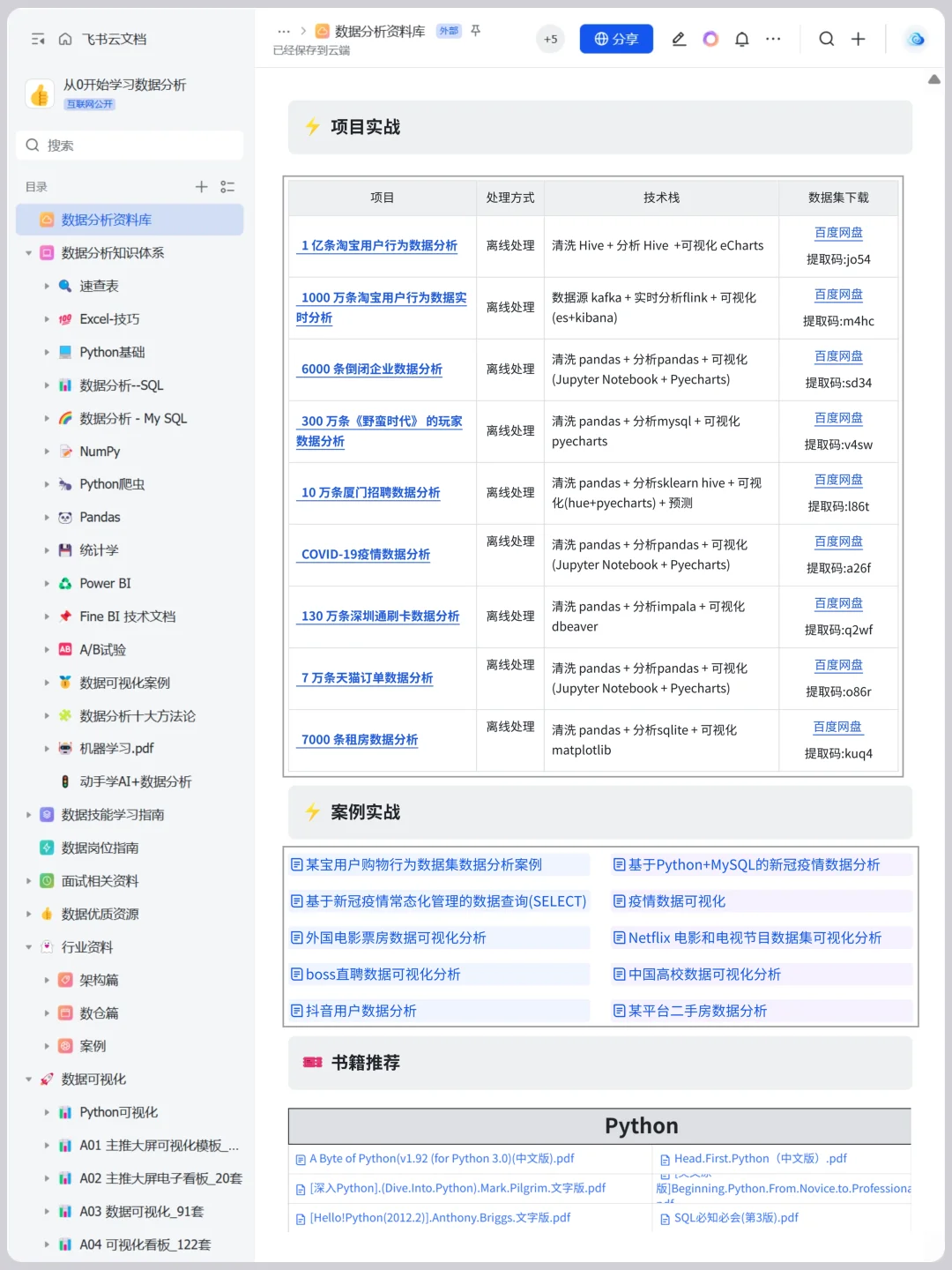
Task: Expand the 数据技能学习指南 tree node
Action: coord(28,815)
